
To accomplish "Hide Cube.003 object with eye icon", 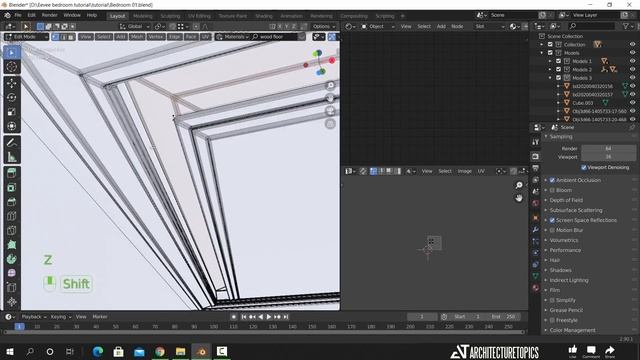I will (x=632, y=103).
